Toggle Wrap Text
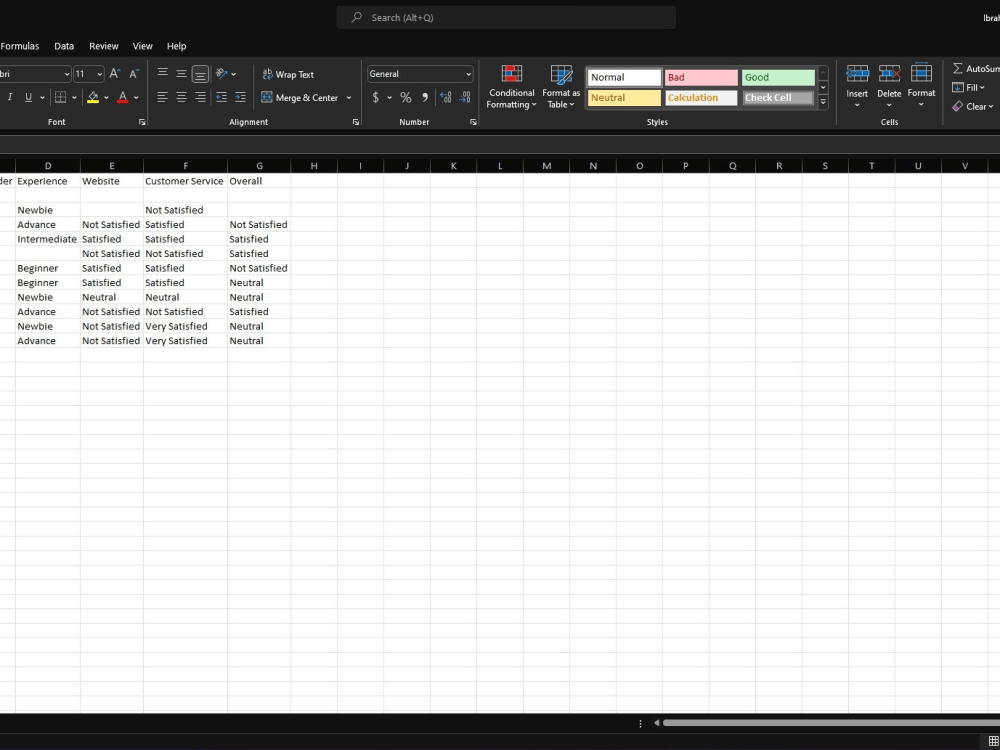1000x750 pixels. [x=288, y=75]
